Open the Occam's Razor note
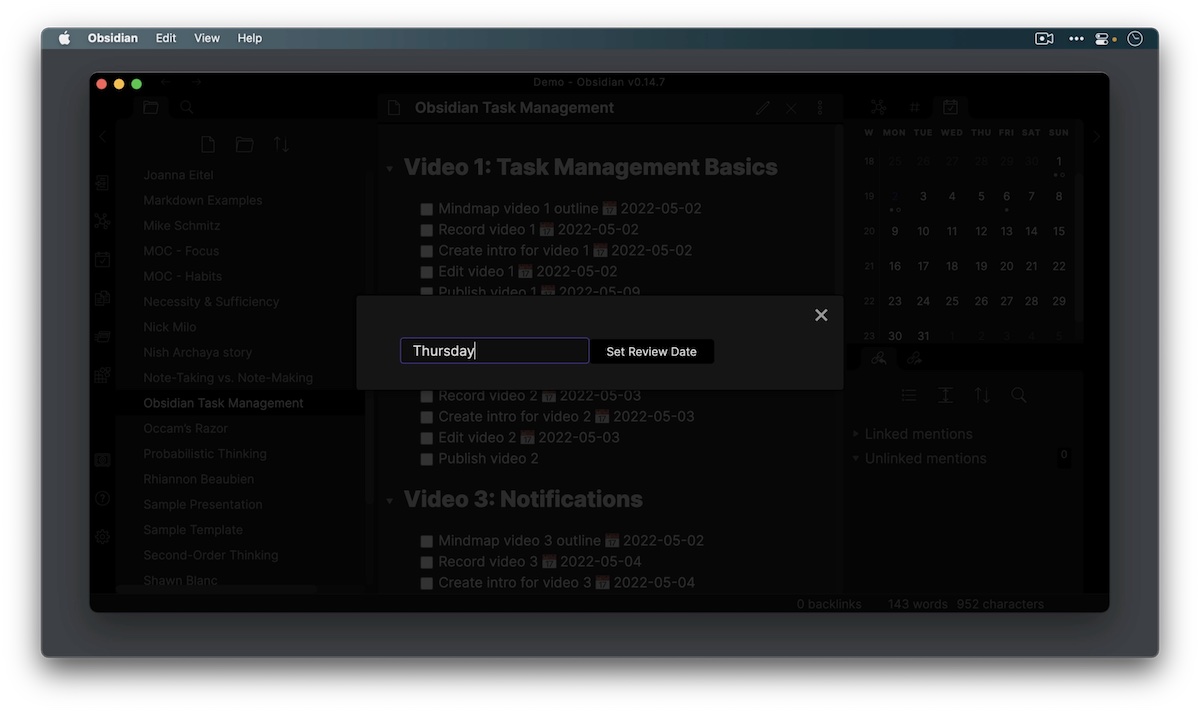1200x712 pixels. coord(186,428)
